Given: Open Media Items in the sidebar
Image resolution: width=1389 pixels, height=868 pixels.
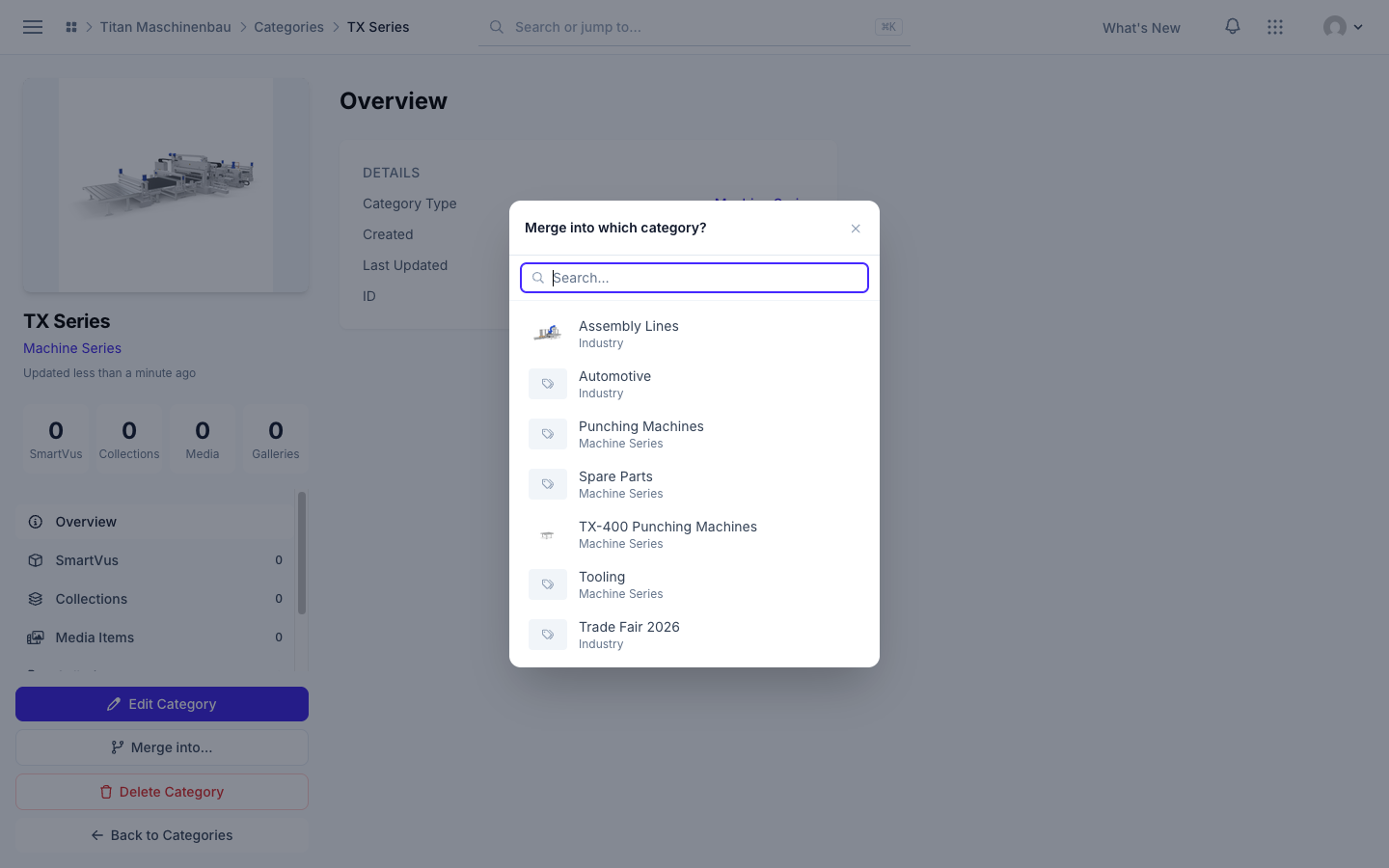Looking at the screenshot, I should [154, 637].
